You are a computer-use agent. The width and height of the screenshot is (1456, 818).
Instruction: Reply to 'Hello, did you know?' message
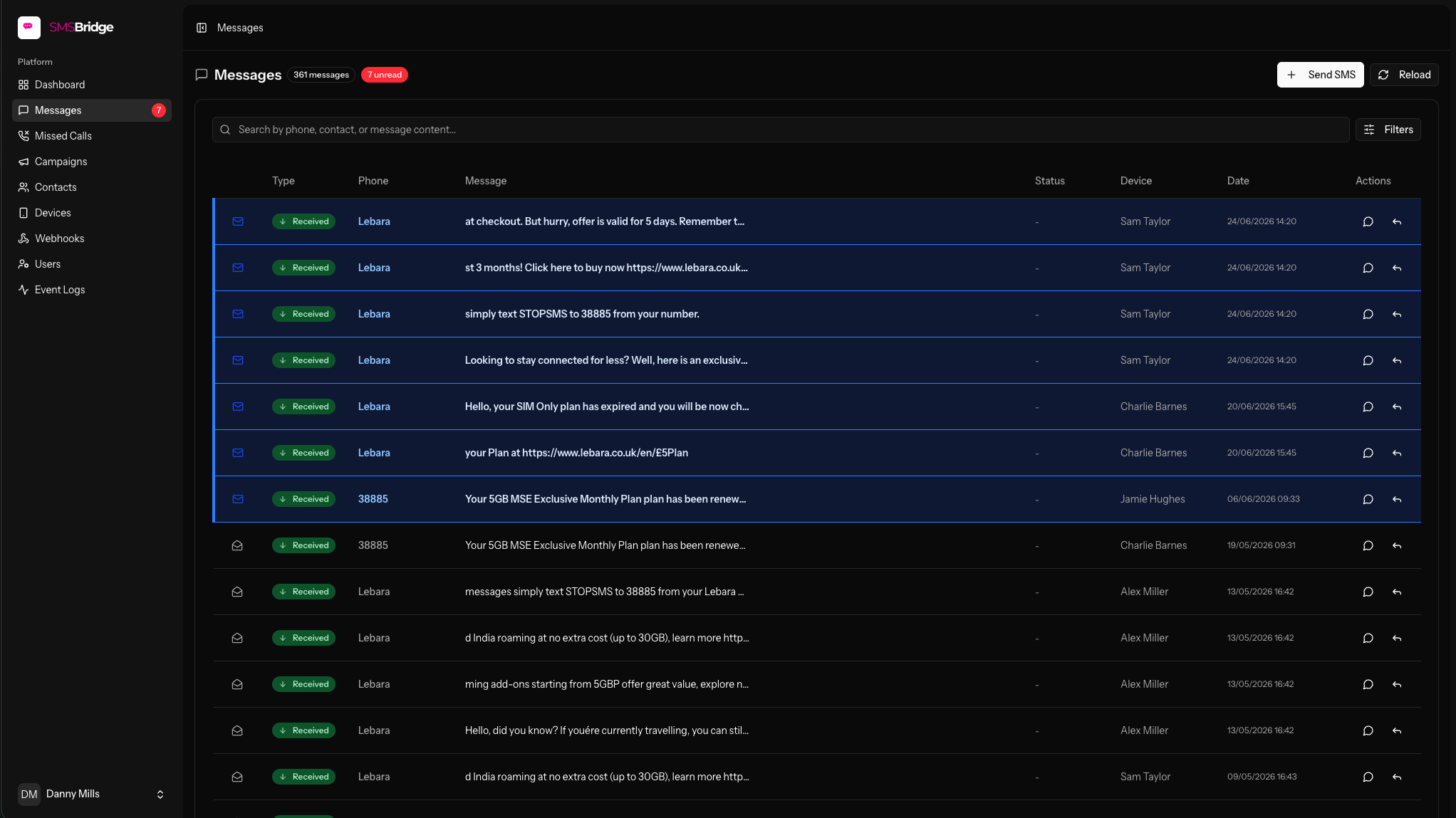coord(1396,730)
